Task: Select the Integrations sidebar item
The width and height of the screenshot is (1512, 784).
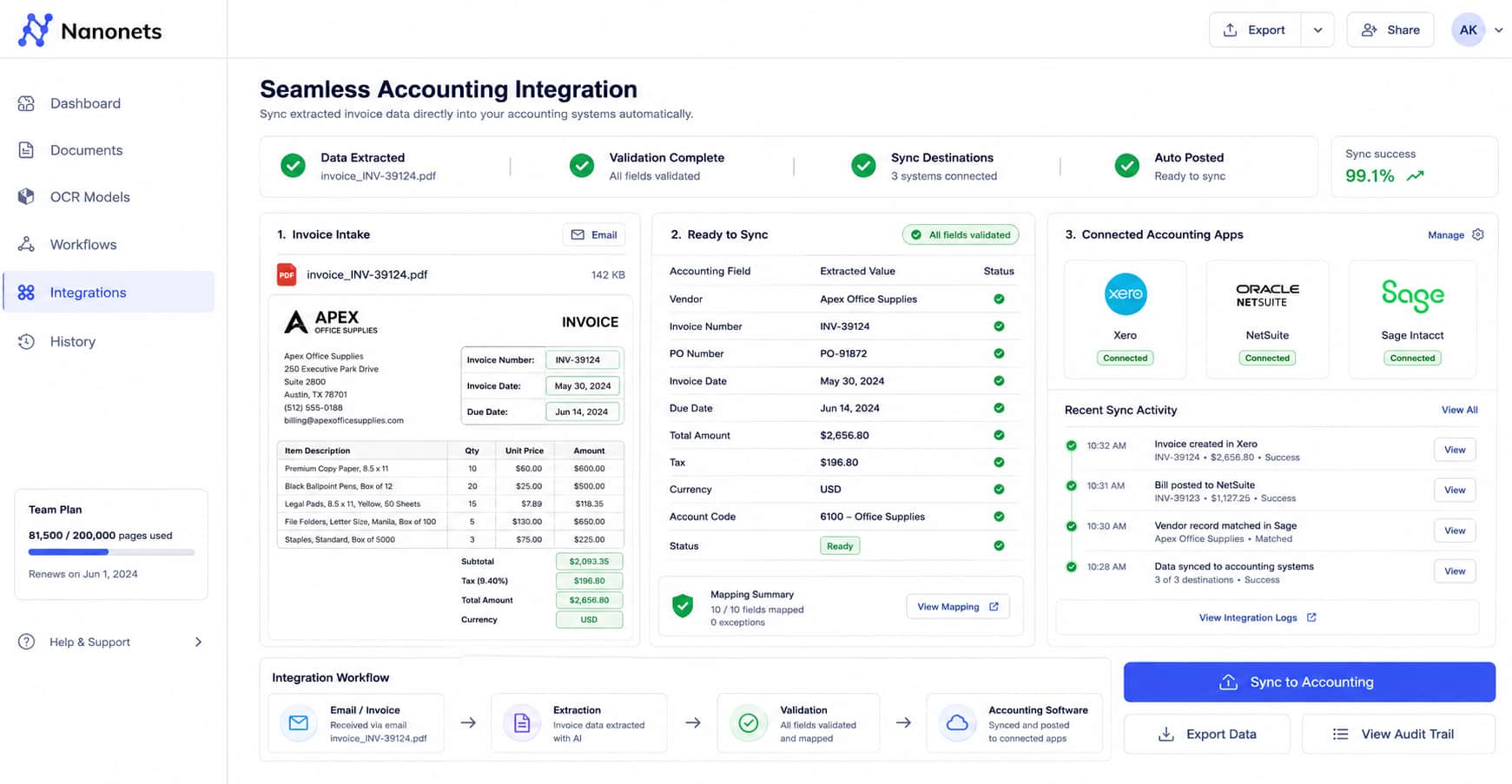Action: [109, 293]
